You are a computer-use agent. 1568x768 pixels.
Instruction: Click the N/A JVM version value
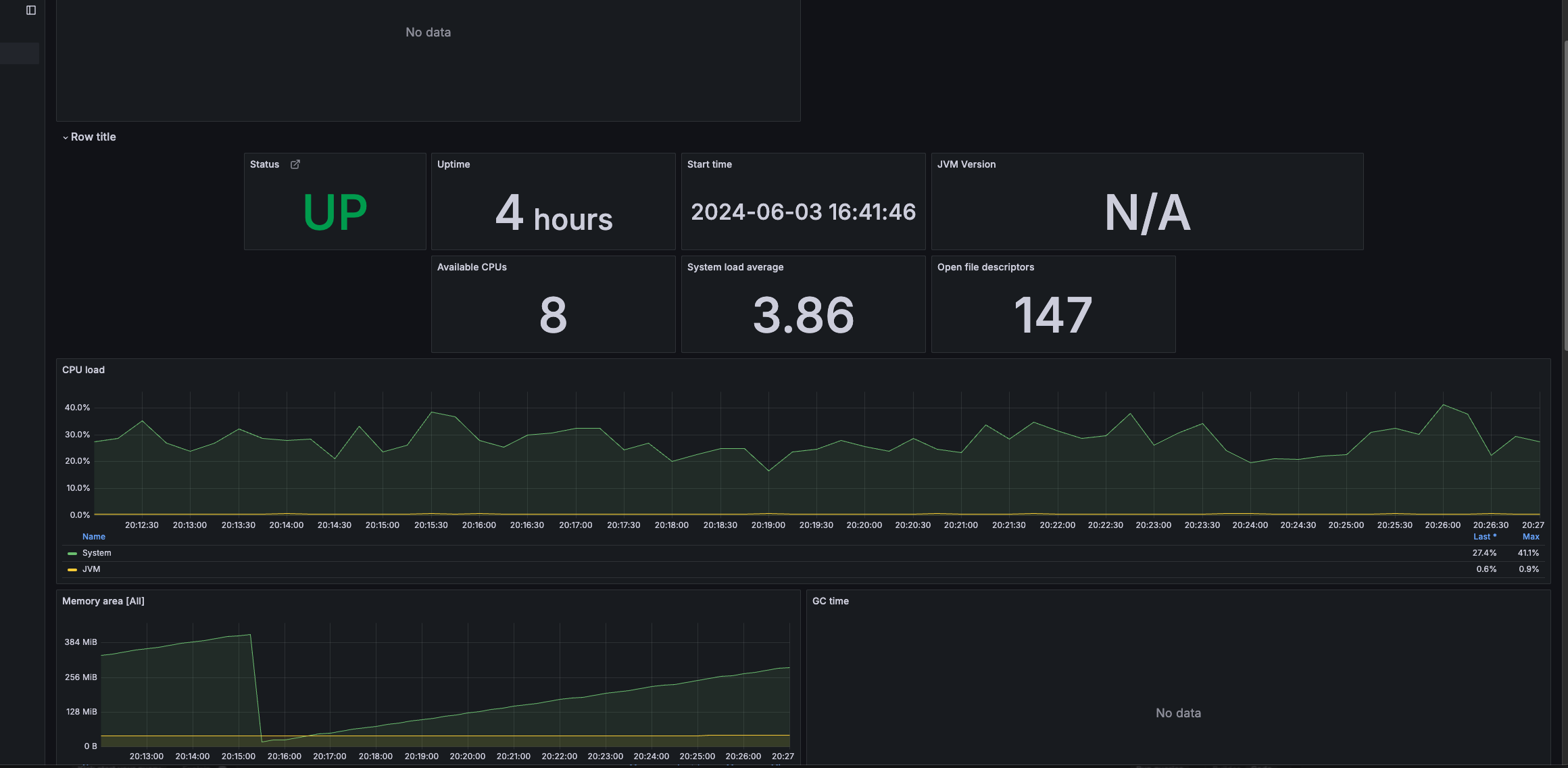click(x=1148, y=213)
